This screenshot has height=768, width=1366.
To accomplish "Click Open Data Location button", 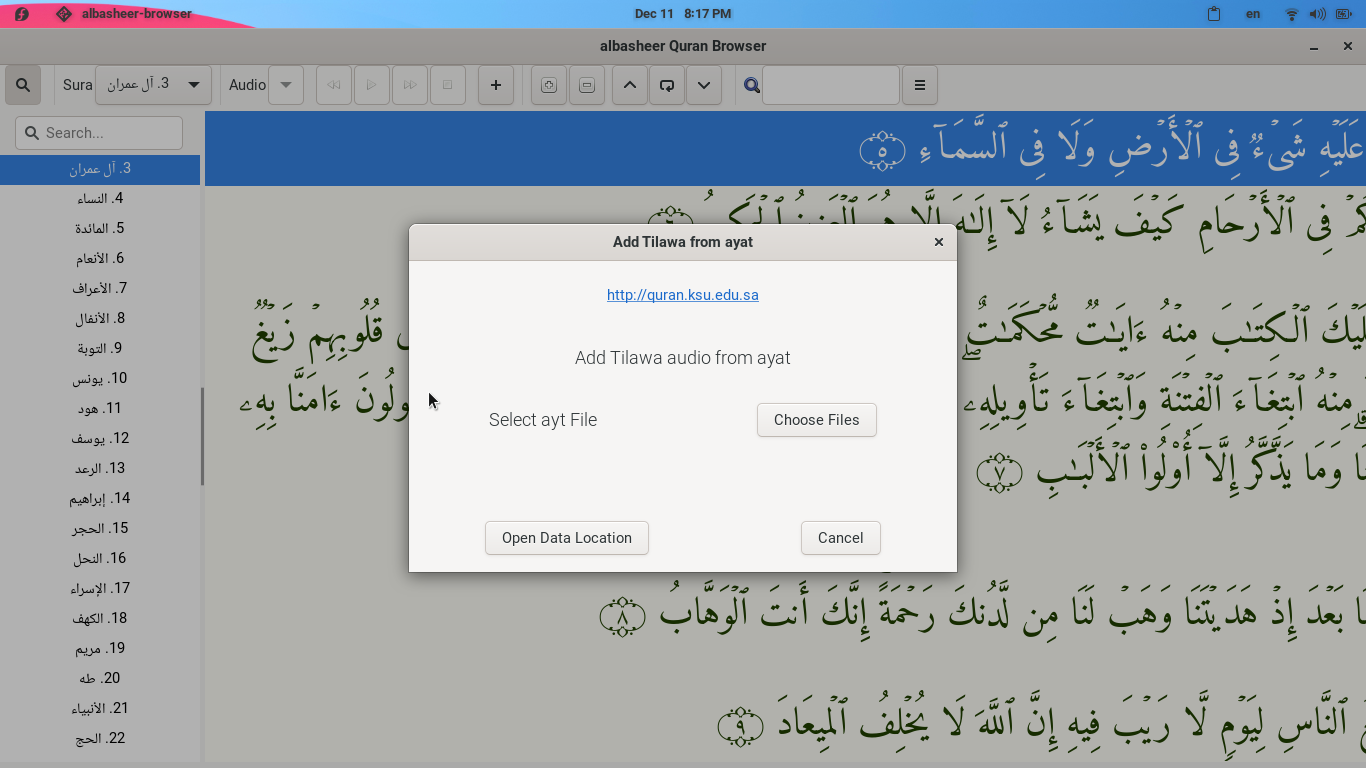I will point(567,538).
